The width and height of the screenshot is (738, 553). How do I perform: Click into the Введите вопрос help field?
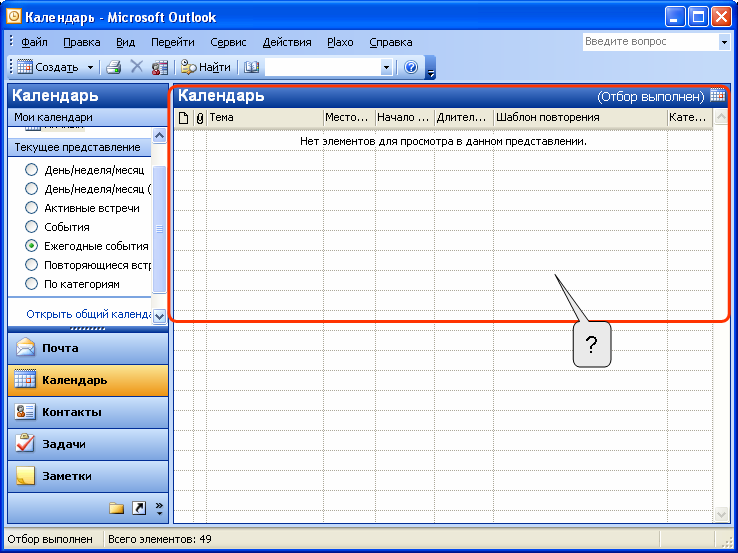[650, 42]
